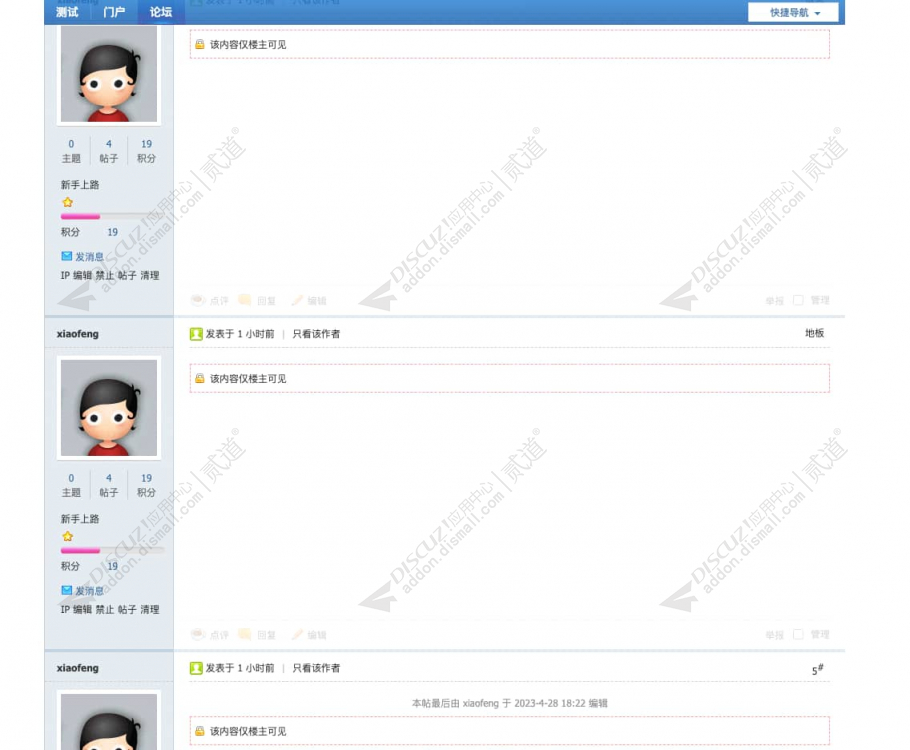
Task: Open xiaofeng's profile from the 5# post
Action: pos(78,668)
